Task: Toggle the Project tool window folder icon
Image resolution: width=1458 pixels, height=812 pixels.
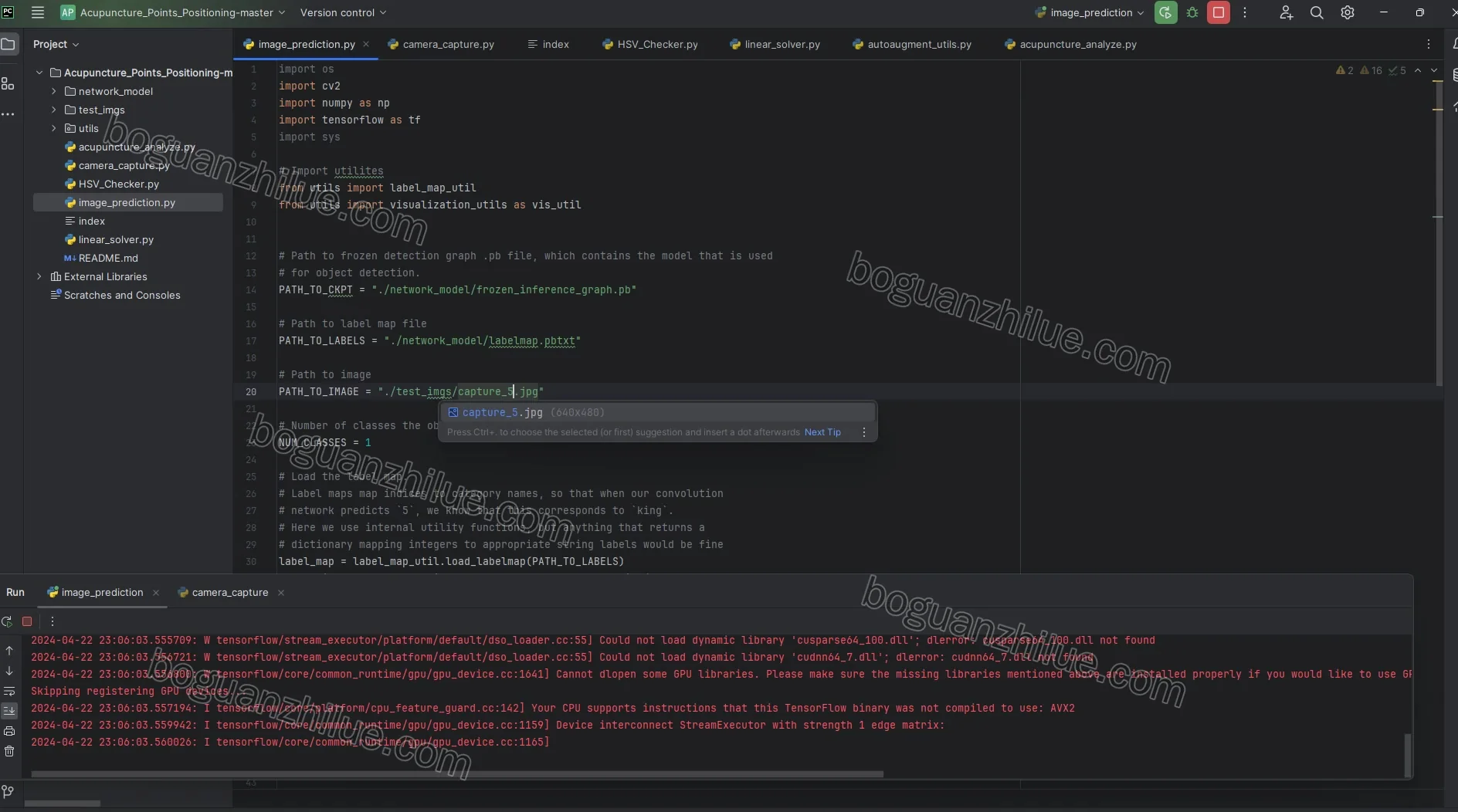Action: click(x=8, y=44)
